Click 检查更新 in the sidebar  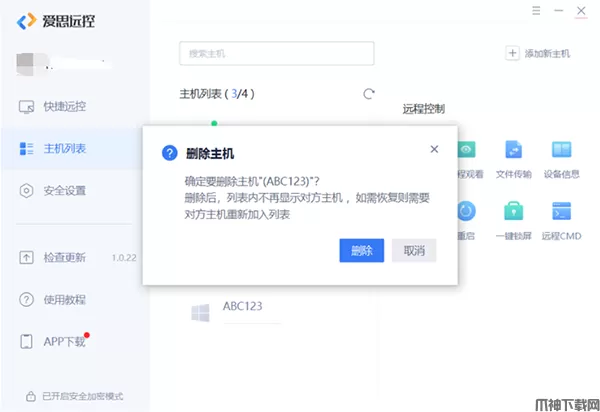[x=64, y=257]
